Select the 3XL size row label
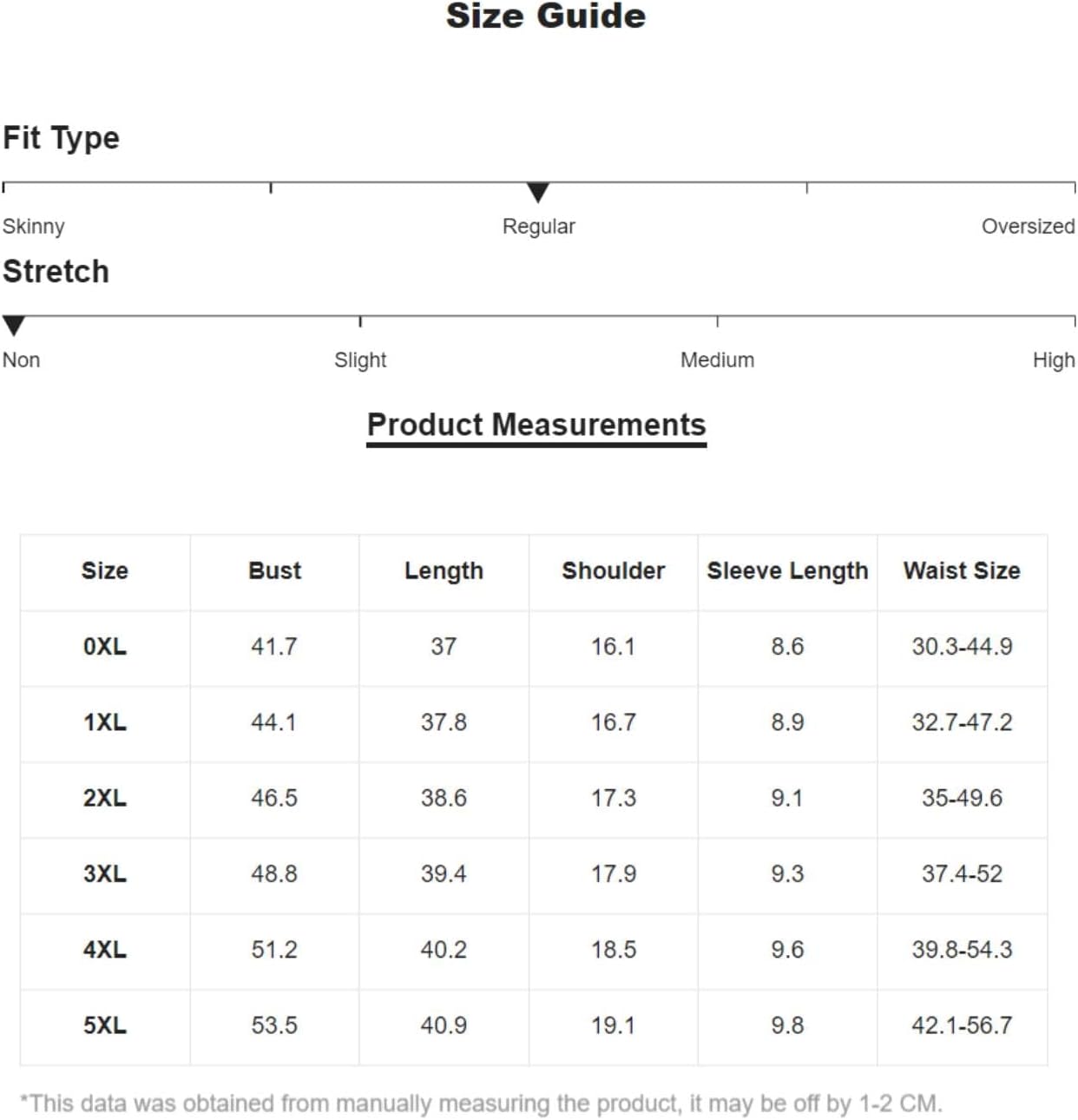The image size is (1078, 1120). (105, 873)
